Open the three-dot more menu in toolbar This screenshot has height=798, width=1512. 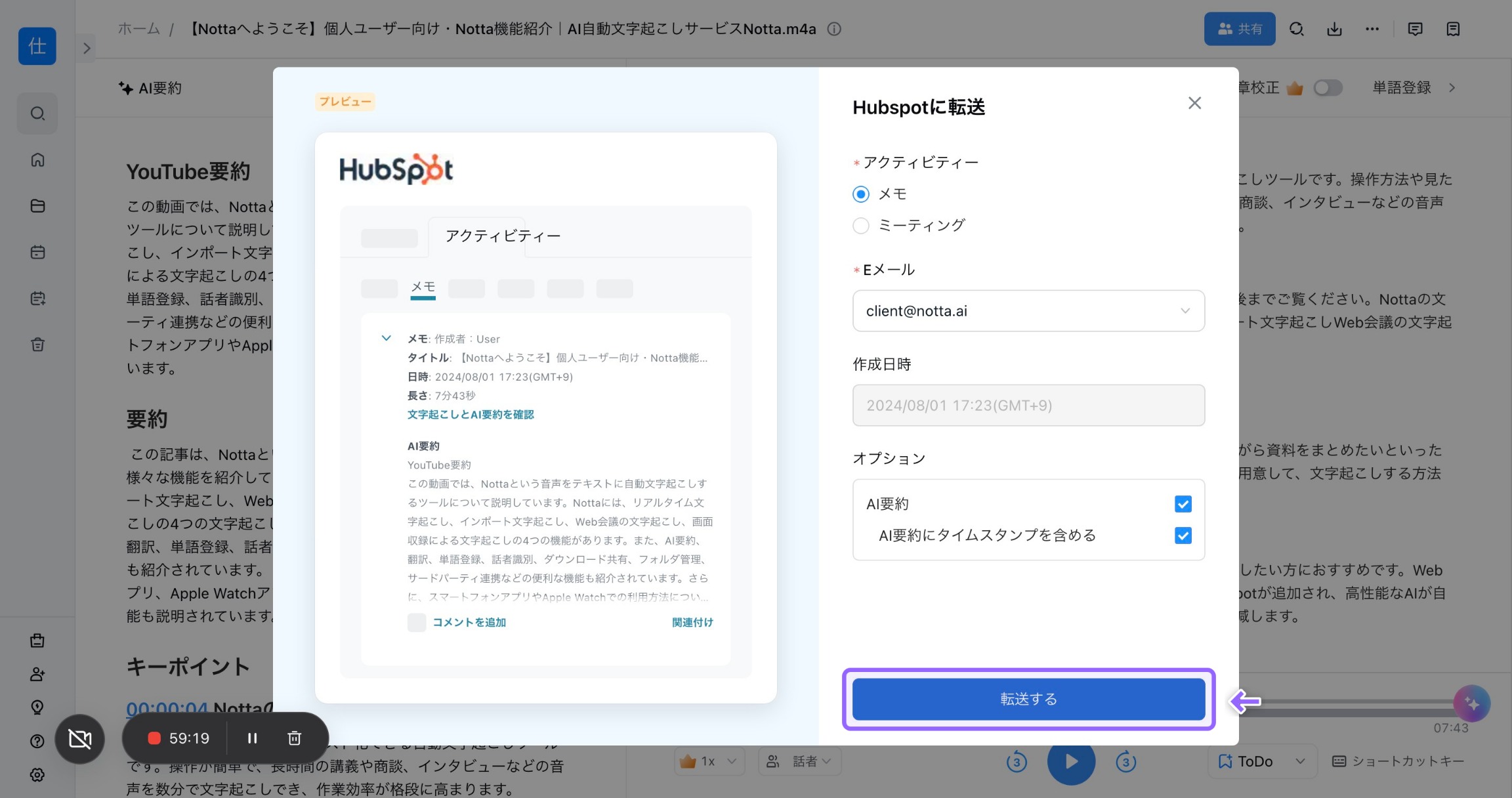(1372, 29)
